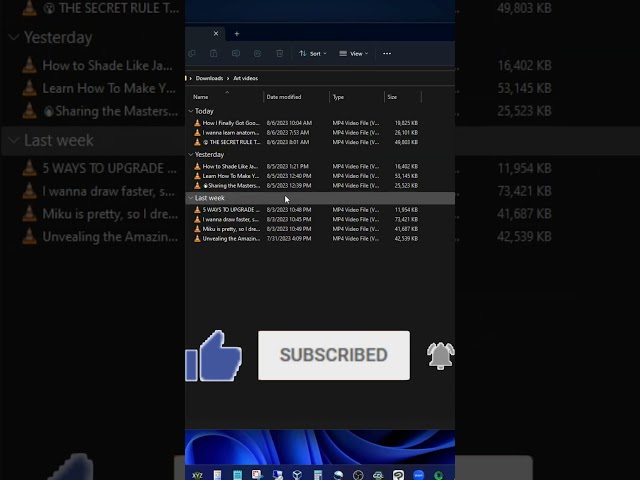Click the Share icon in the Explorer toolbar
Image resolution: width=640 pixels, height=480 pixels.
tap(258, 53)
